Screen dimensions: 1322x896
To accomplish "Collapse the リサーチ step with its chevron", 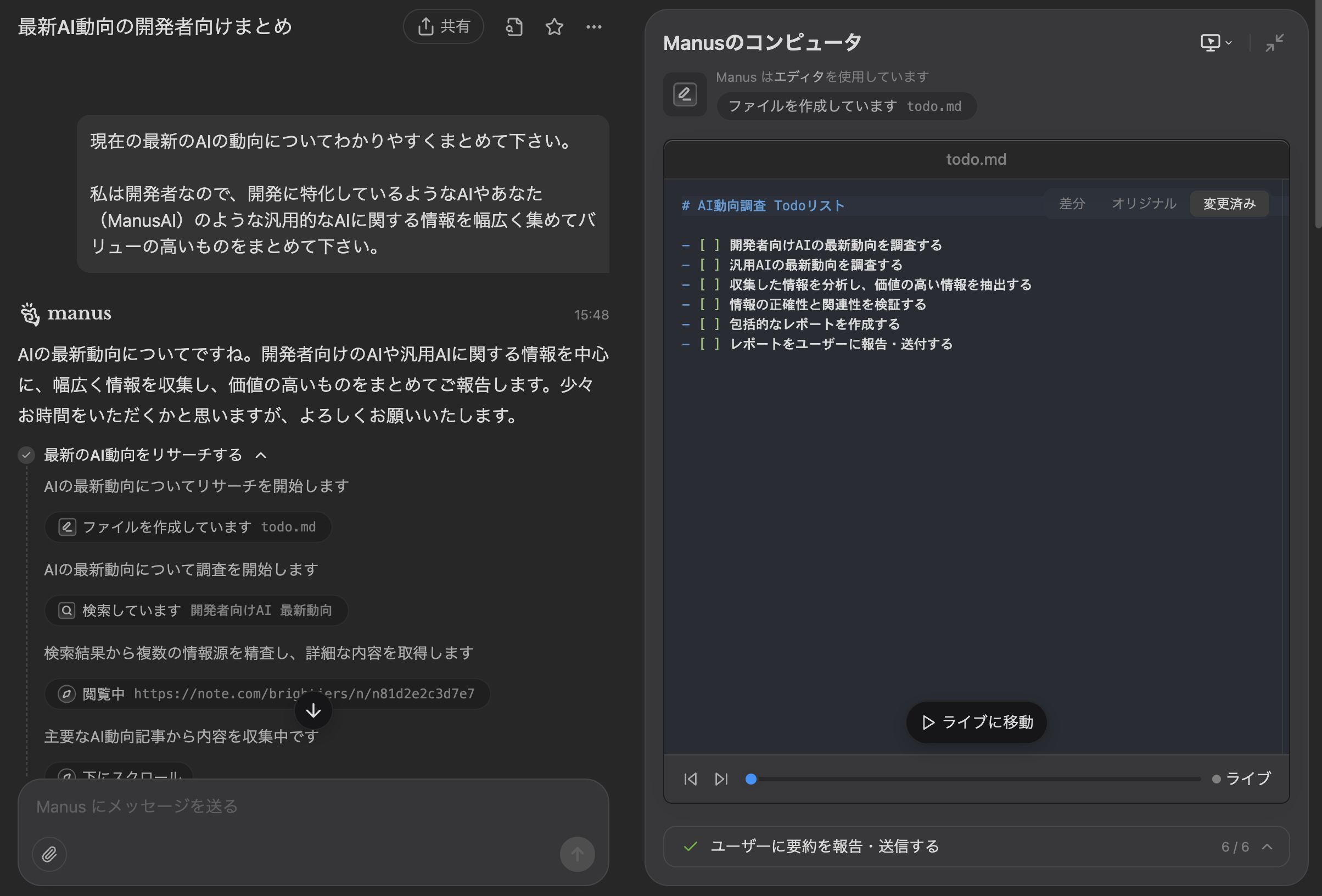I will [x=261, y=455].
